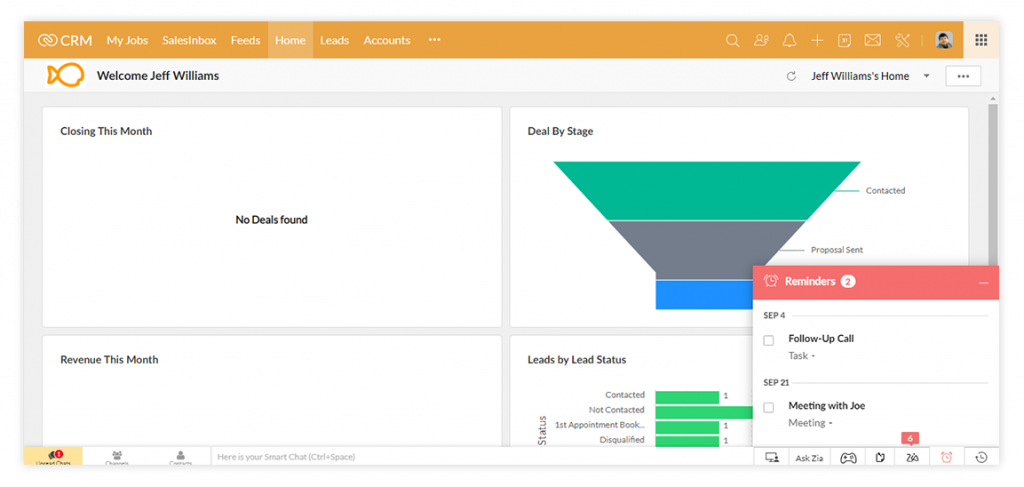
Task: Open the mail envelope icon
Action: coord(872,40)
